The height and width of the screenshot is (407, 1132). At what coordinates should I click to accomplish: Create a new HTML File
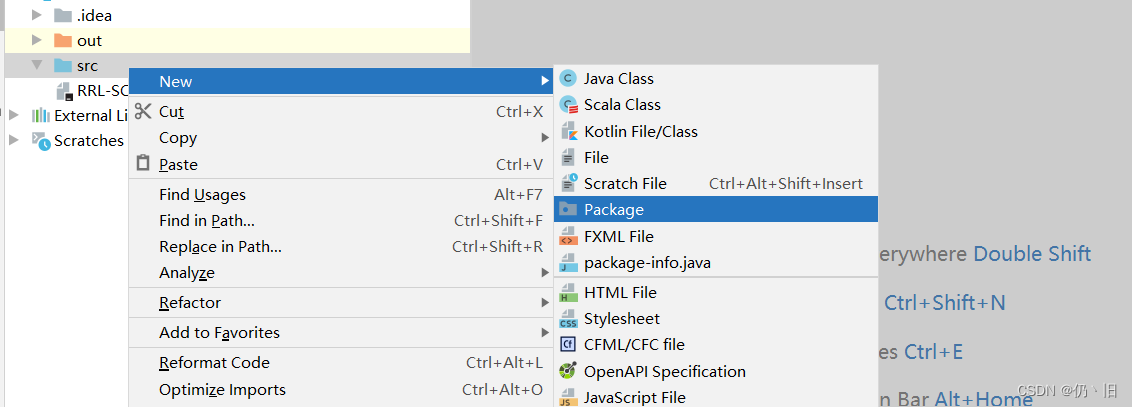(x=716, y=292)
